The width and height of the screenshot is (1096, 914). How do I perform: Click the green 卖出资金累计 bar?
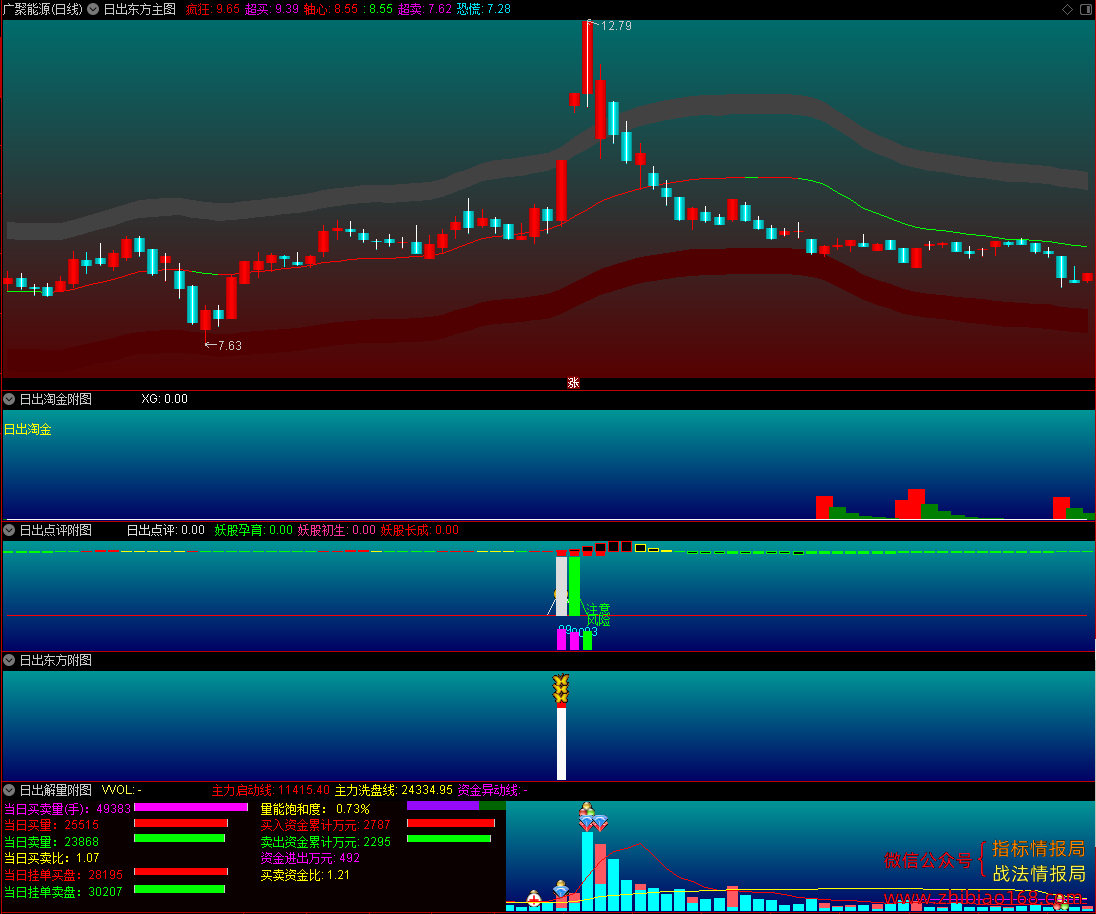pos(451,839)
